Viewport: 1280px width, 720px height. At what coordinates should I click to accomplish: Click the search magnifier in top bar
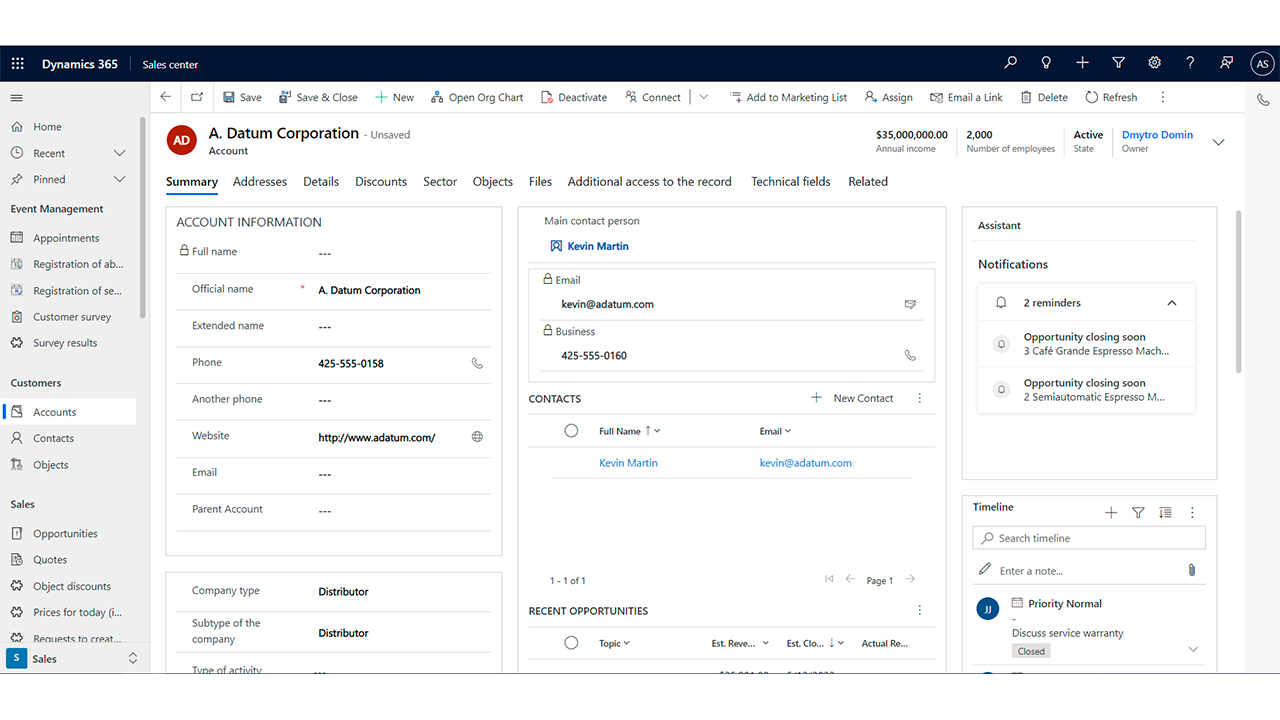point(1010,63)
